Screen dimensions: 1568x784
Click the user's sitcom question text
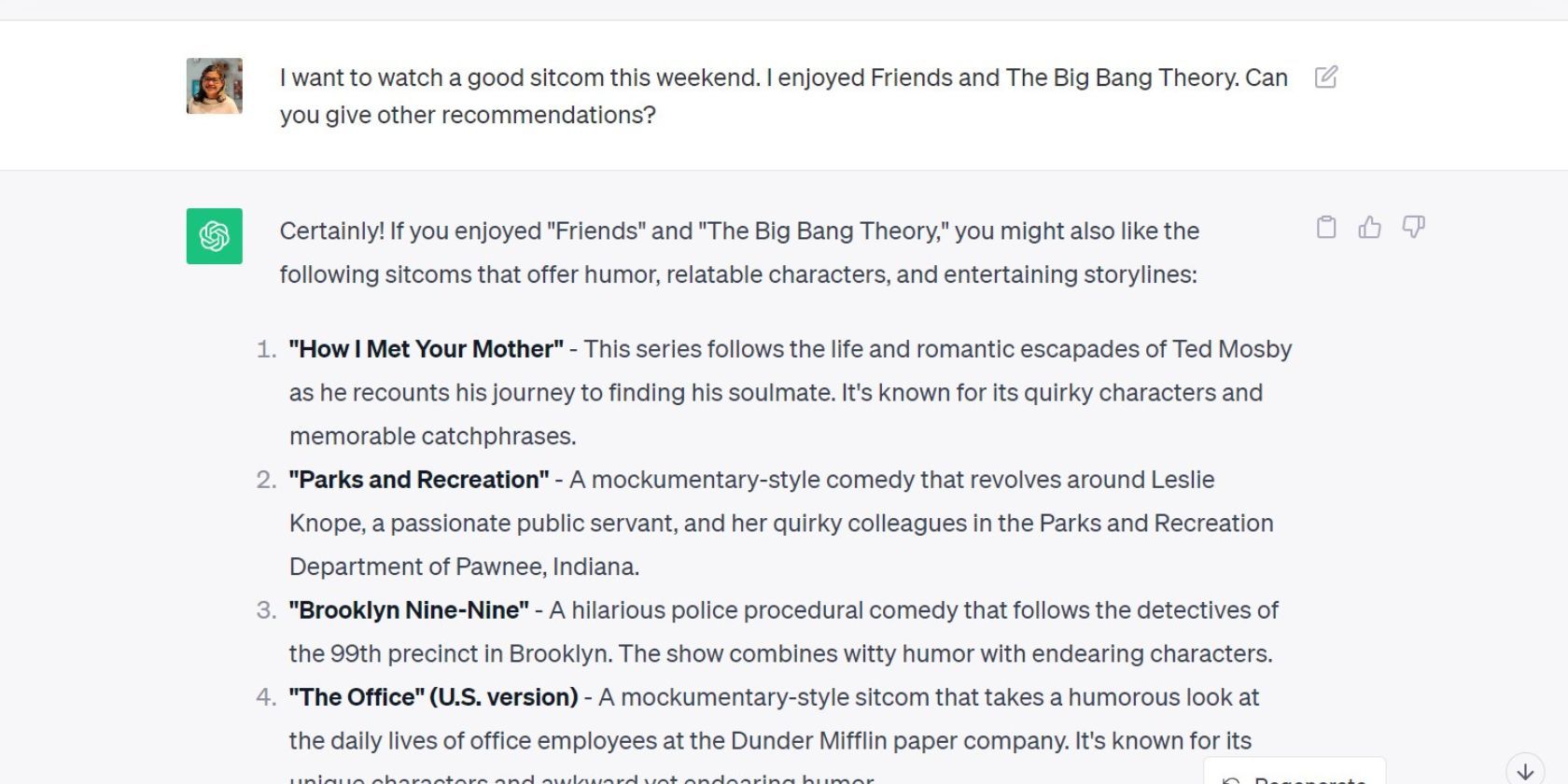[x=783, y=95]
